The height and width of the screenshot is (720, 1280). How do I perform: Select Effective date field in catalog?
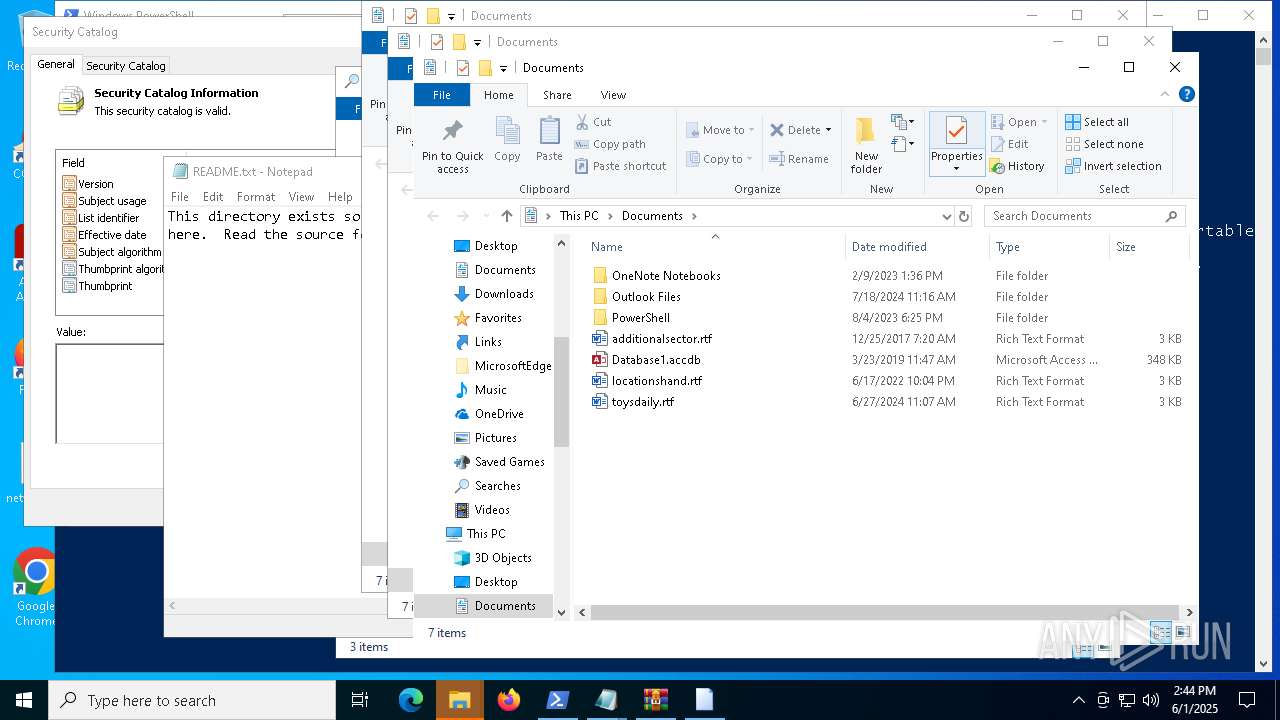pos(112,235)
